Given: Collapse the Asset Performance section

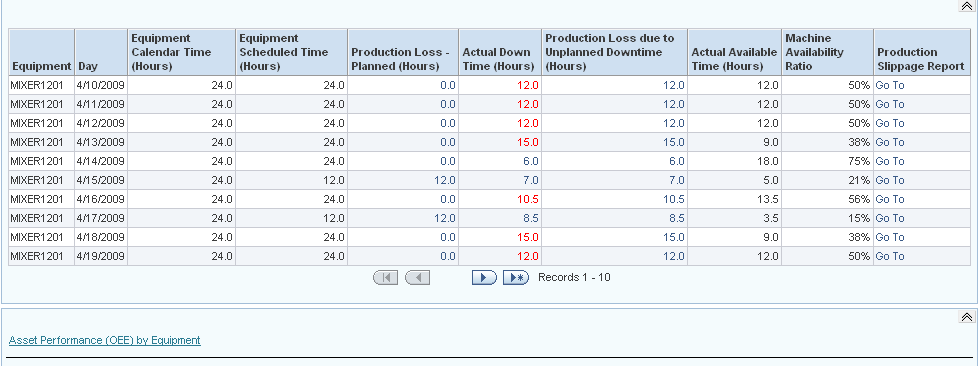Looking at the screenshot, I should tap(966, 317).
